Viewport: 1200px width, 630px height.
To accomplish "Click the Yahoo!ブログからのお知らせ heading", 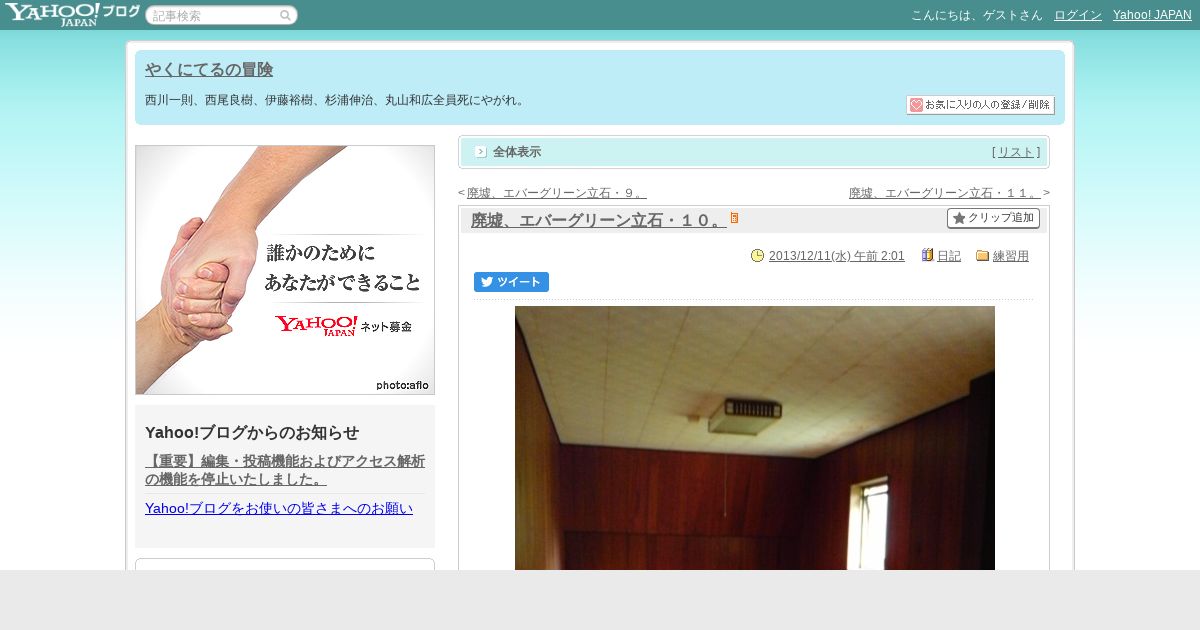I will pyautogui.click(x=252, y=433).
